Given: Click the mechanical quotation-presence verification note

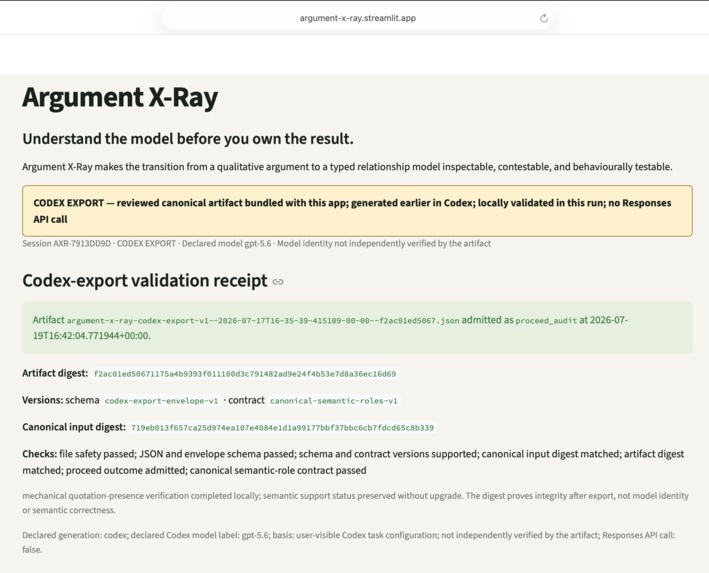Looking at the screenshot, I should 355,502.
